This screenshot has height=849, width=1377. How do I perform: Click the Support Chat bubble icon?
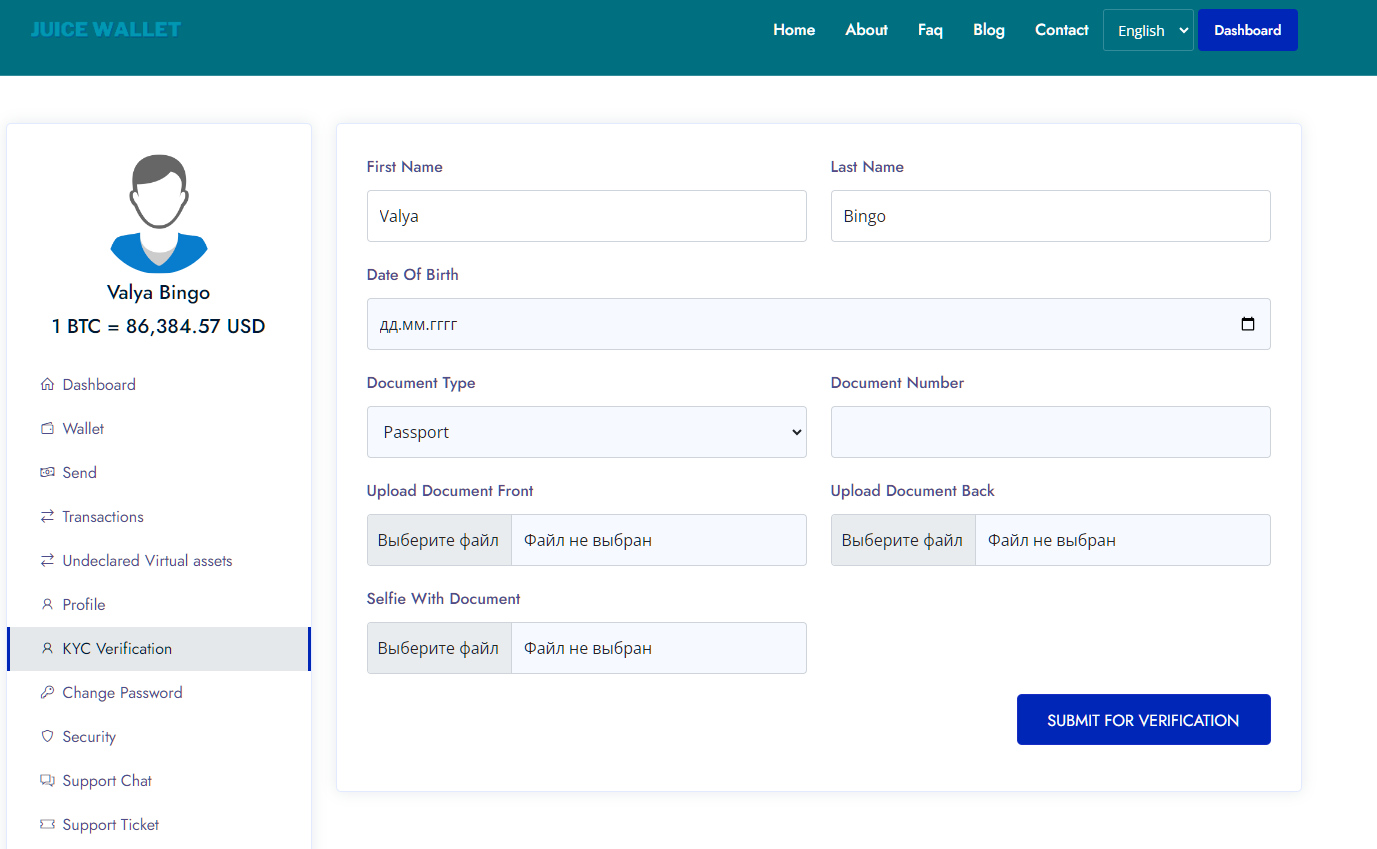pyautogui.click(x=47, y=781)
